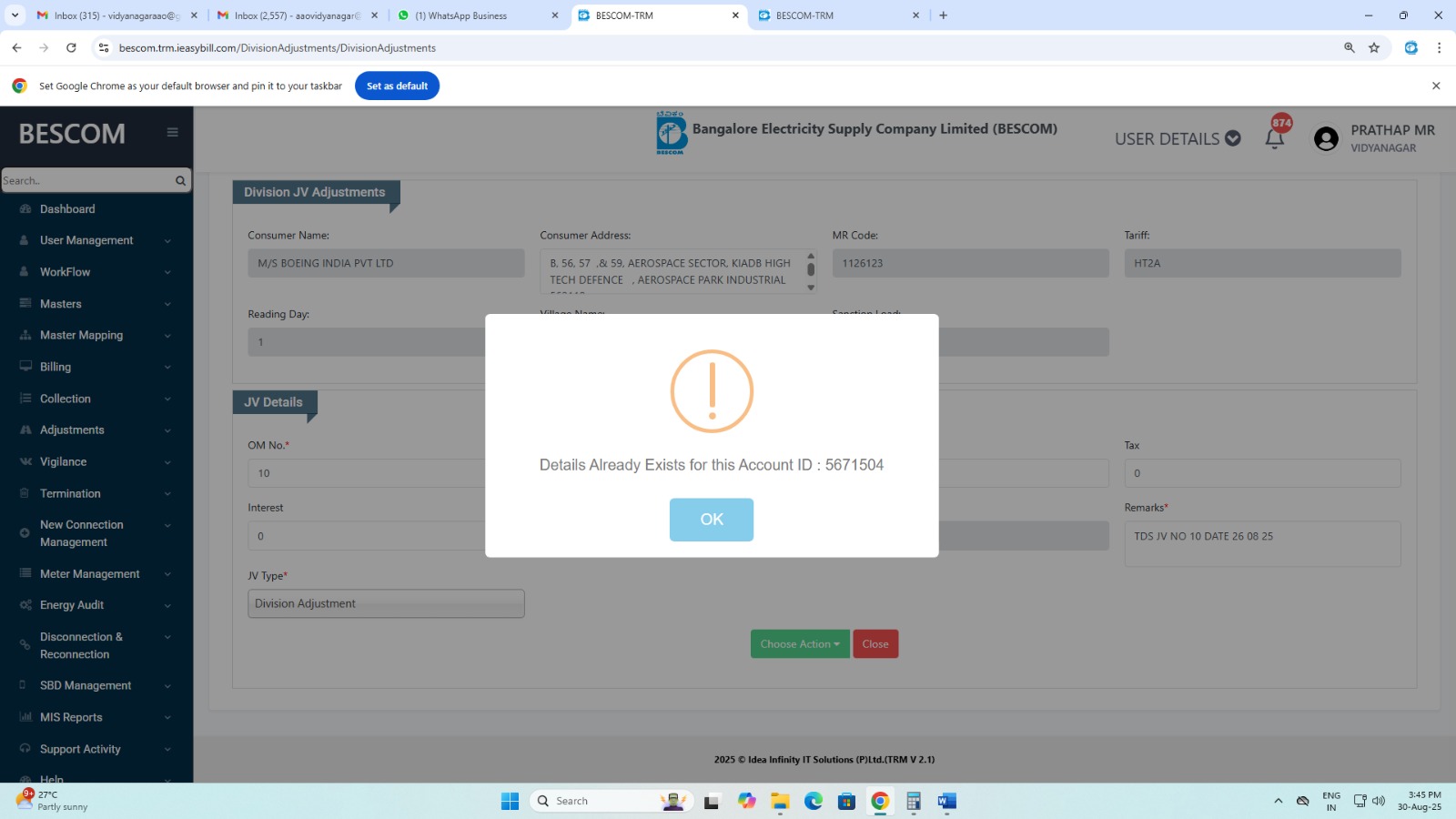The height and width of the screenshot is (819, 1456).
Task: Open the Windows Start menu
Action: point(510,801)
